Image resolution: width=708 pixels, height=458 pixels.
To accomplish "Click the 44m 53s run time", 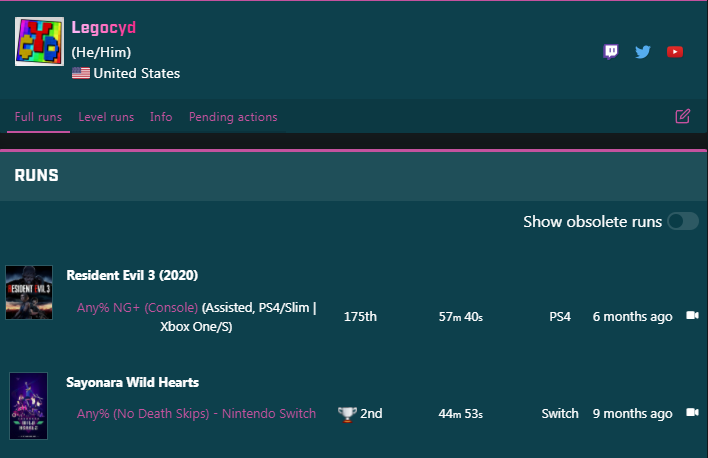I will pyautogui.click(x=461, y=414).
